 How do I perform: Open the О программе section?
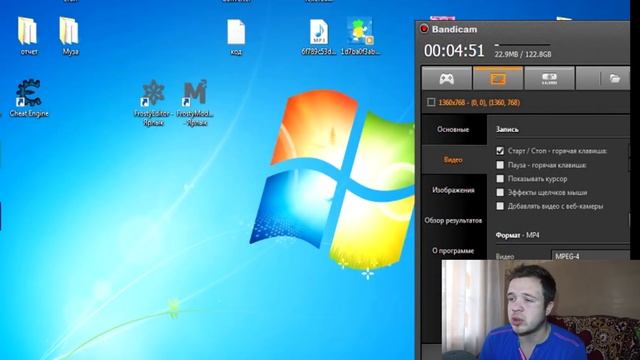453,251
